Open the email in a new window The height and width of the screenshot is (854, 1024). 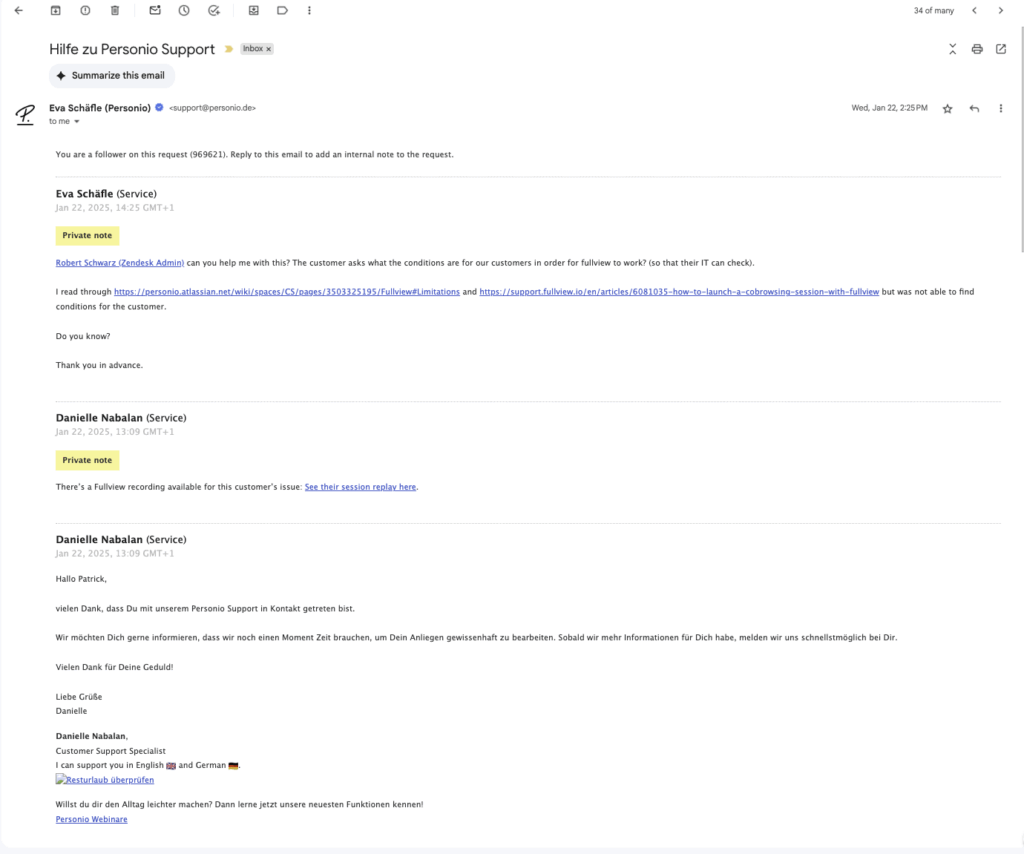pos(1001,49)
